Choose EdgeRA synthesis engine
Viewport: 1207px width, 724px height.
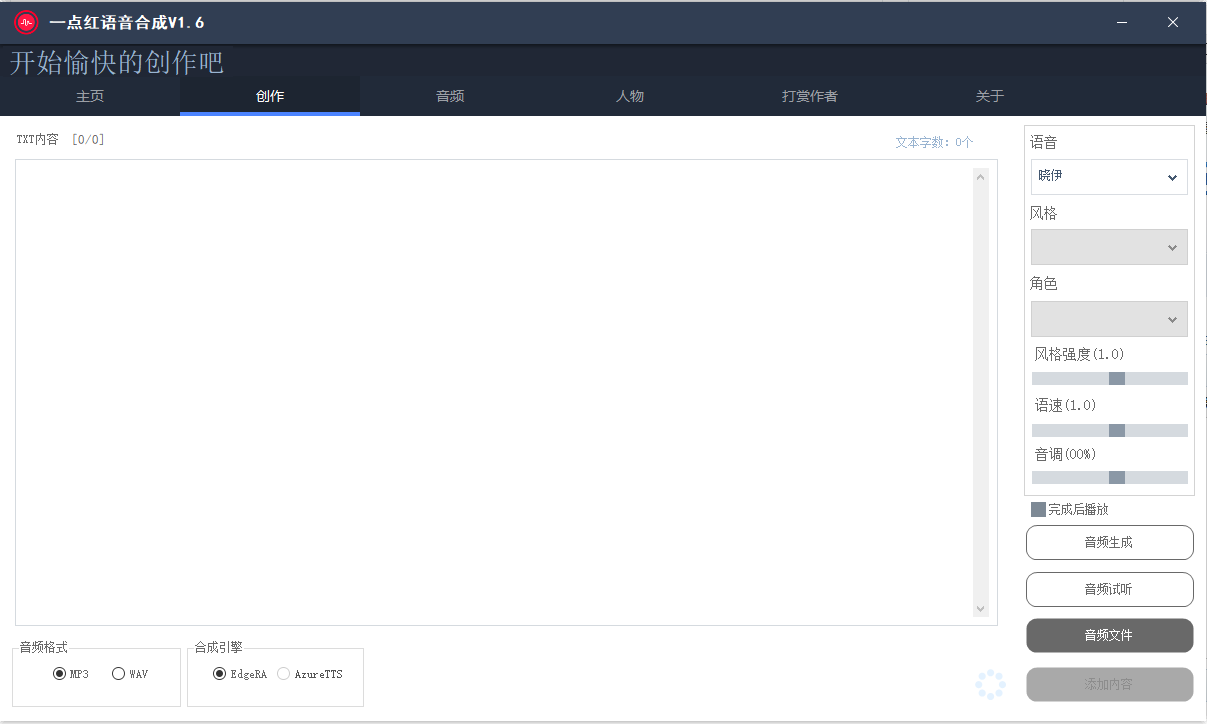220,674
